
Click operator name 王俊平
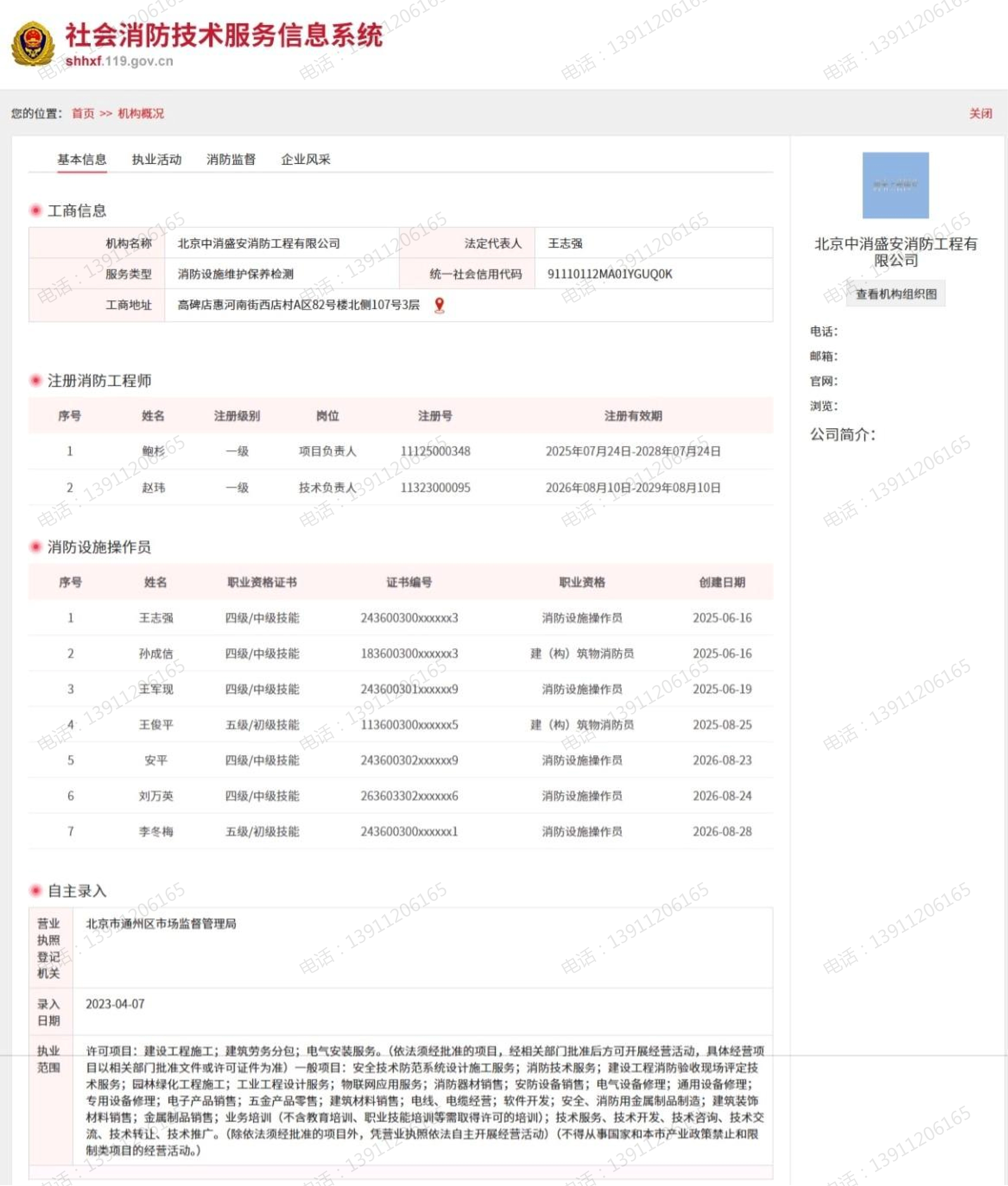[x=156, y=725]
